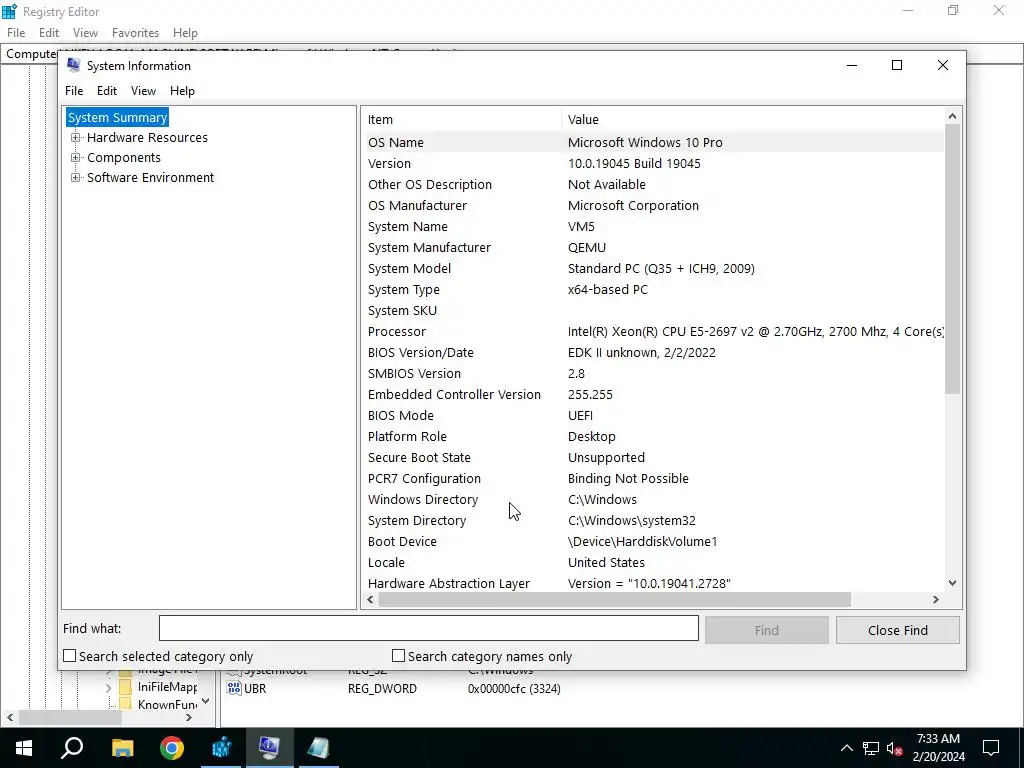This screenshot has width=1024, height=768.
Task: Show hidden system tray icons
Action: point(846,748)
